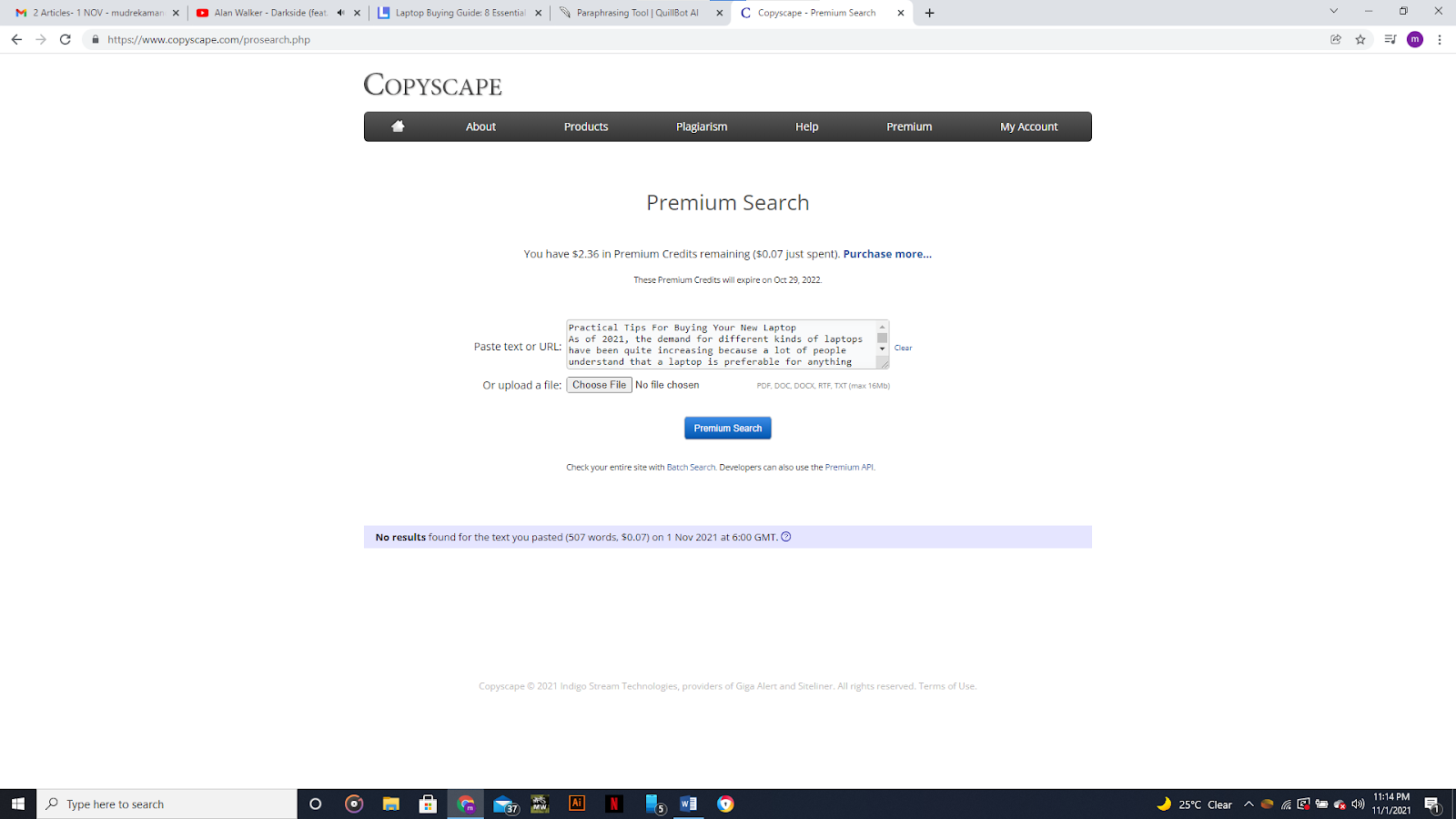Open the Chrome three-dot menu
The width and height of the screenshot is (1456, 819).
[x=1440, y=39]
